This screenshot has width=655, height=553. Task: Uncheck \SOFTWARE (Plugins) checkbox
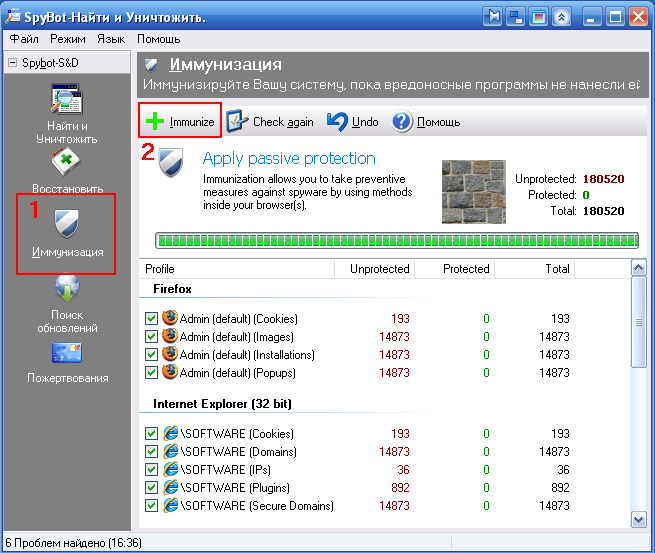[151, 487]
